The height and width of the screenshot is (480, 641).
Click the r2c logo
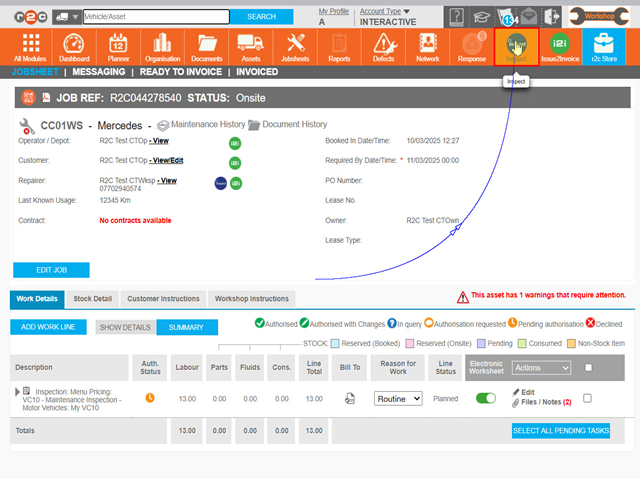point(31,17)
